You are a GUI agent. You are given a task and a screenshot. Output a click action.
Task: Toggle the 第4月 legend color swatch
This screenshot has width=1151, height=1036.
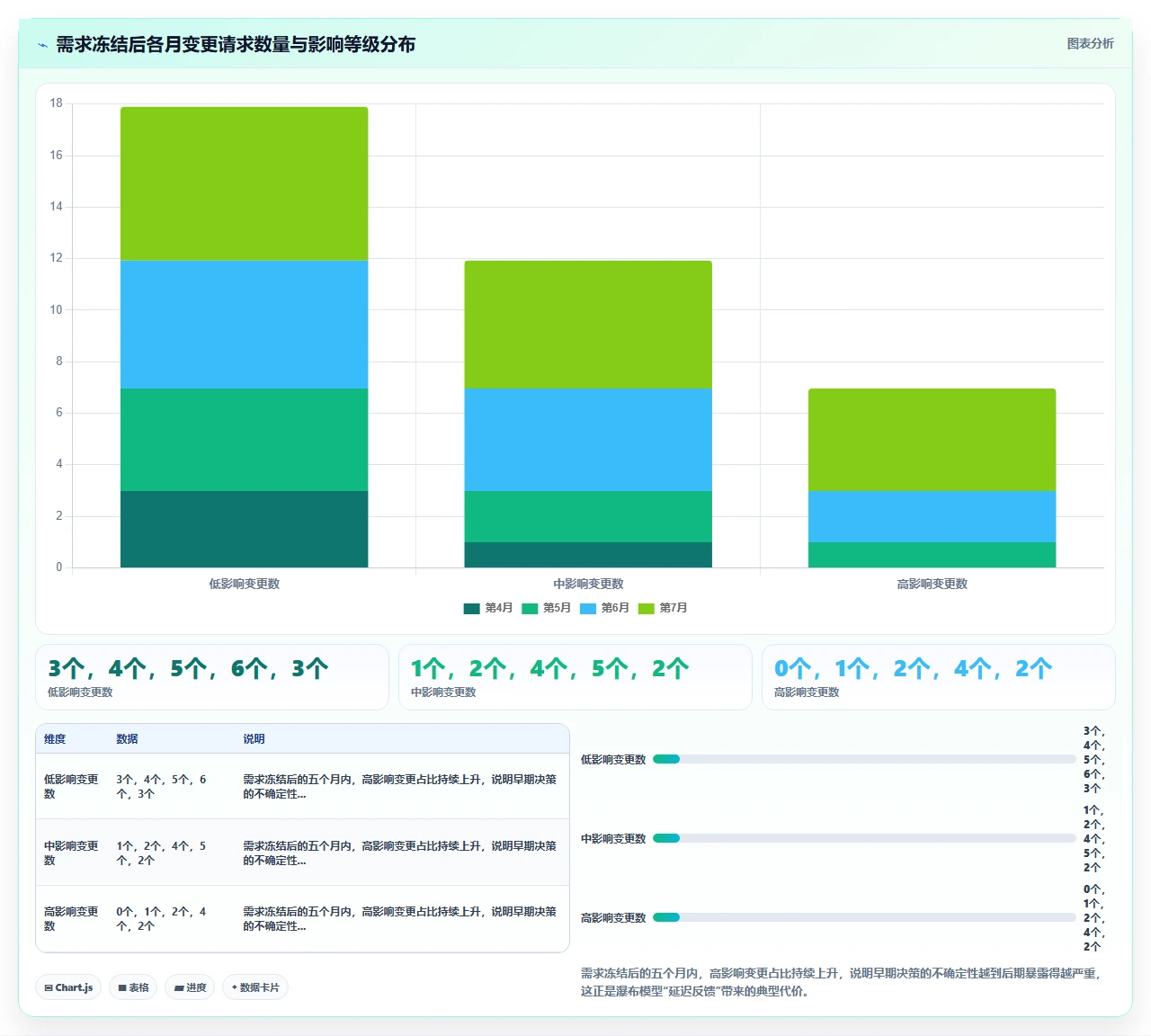(472, 609)
